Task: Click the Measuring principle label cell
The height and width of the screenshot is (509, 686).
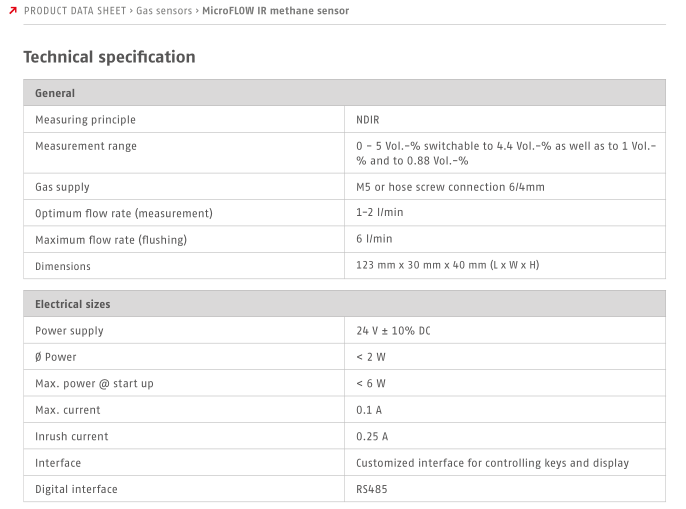Action: [x=85, y=120]
